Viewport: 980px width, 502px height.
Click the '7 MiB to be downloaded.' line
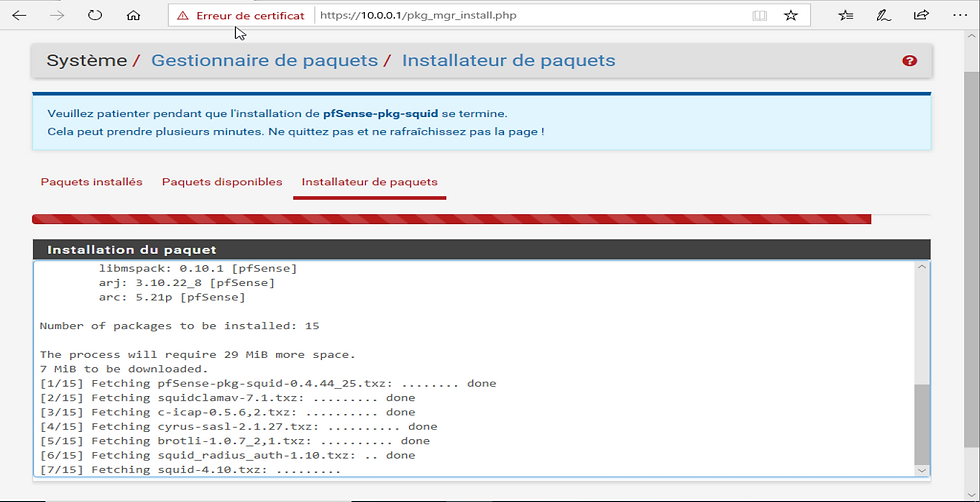click(x=124, y=369)
